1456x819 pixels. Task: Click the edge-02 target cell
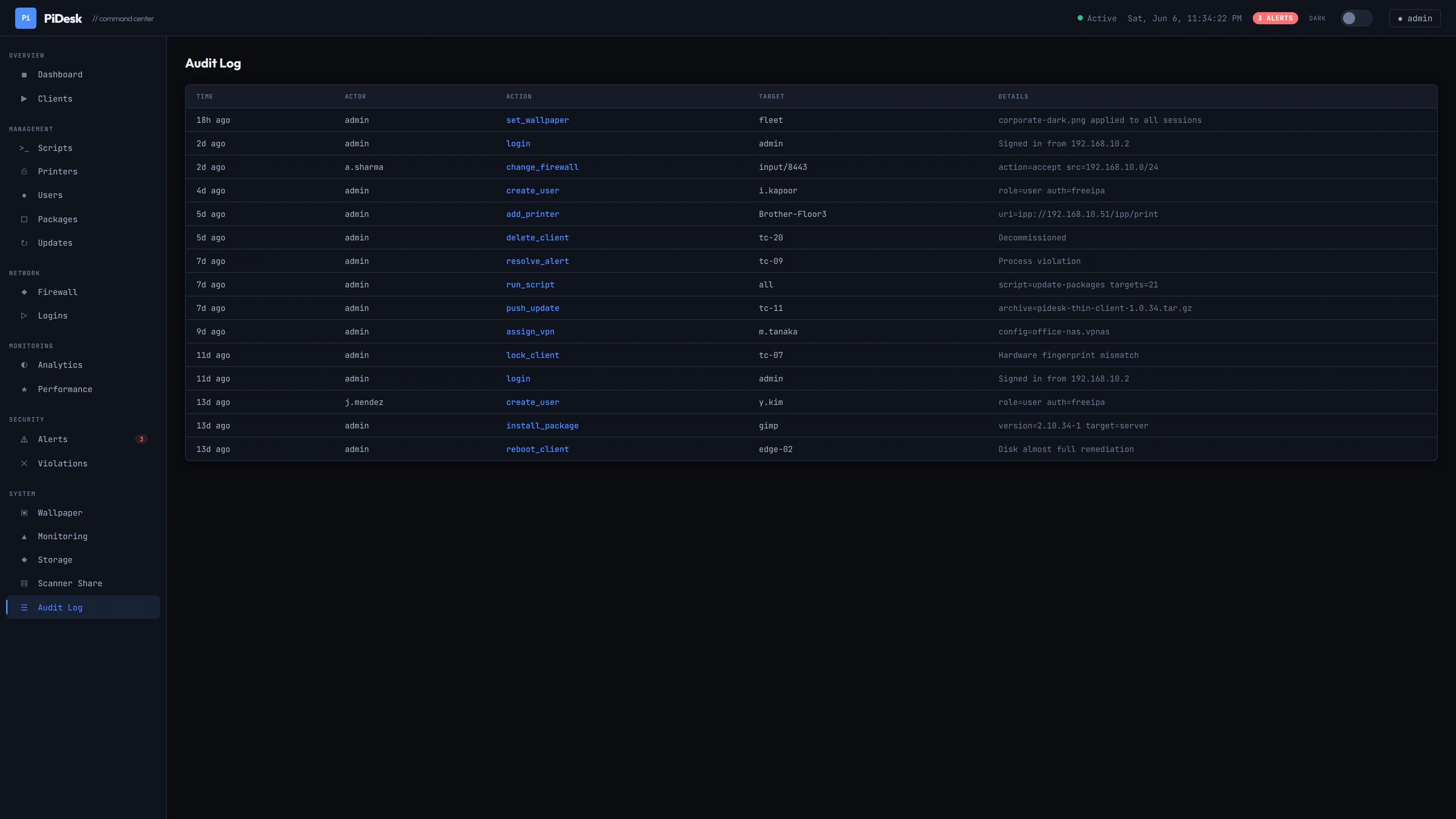[x=775, y=449]
